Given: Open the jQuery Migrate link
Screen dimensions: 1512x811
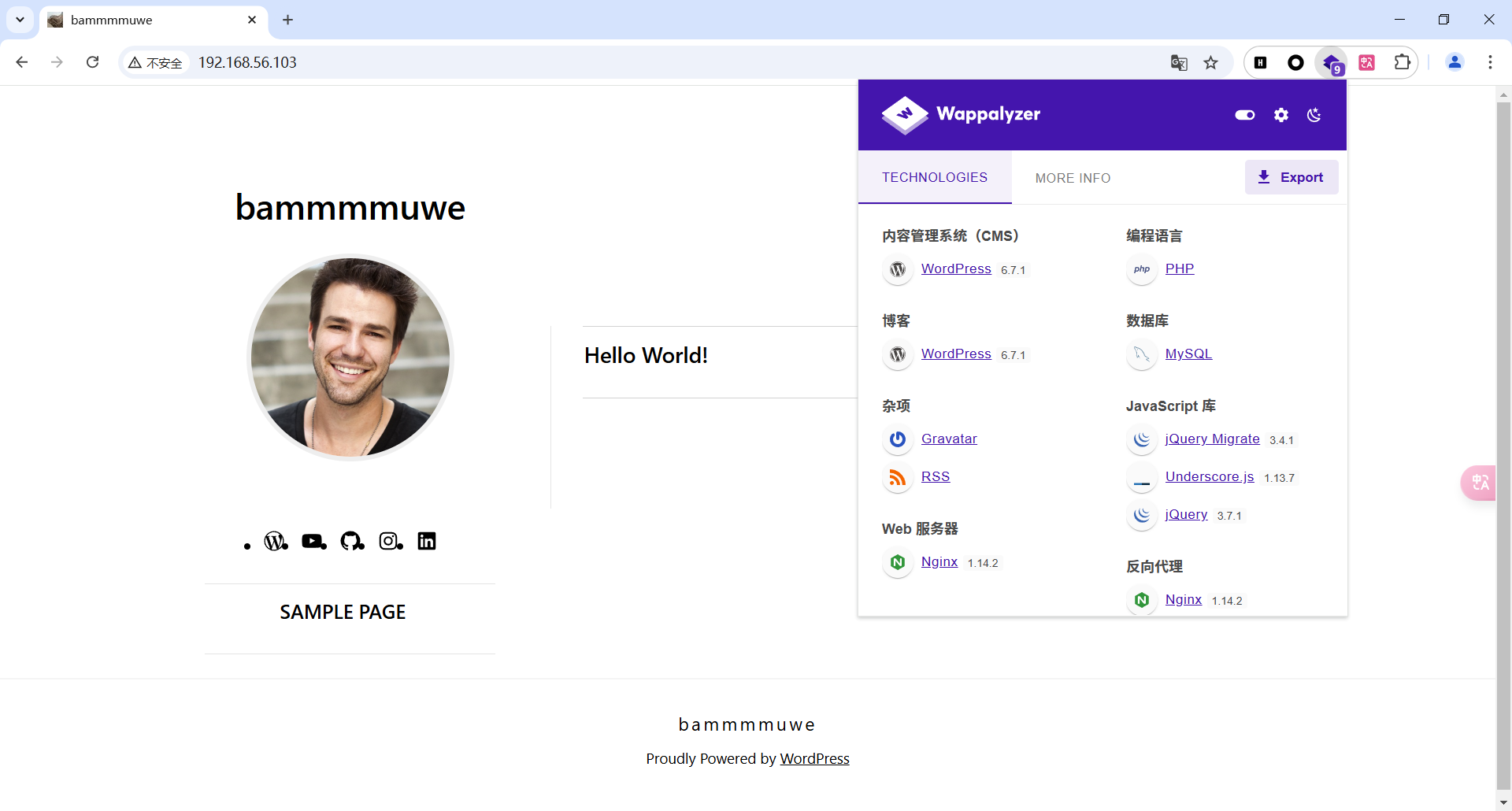Looking at the screenshot, I should click(1212, 439).
